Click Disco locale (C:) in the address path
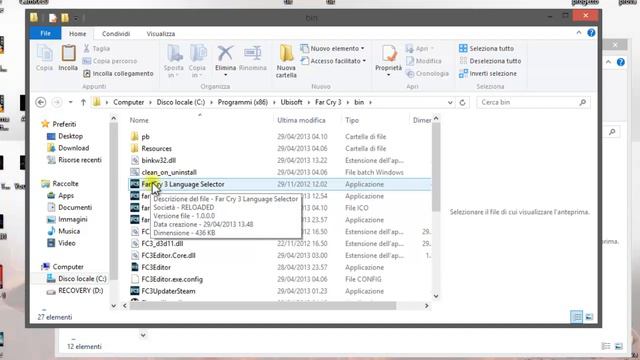 [x=181, y=102]
